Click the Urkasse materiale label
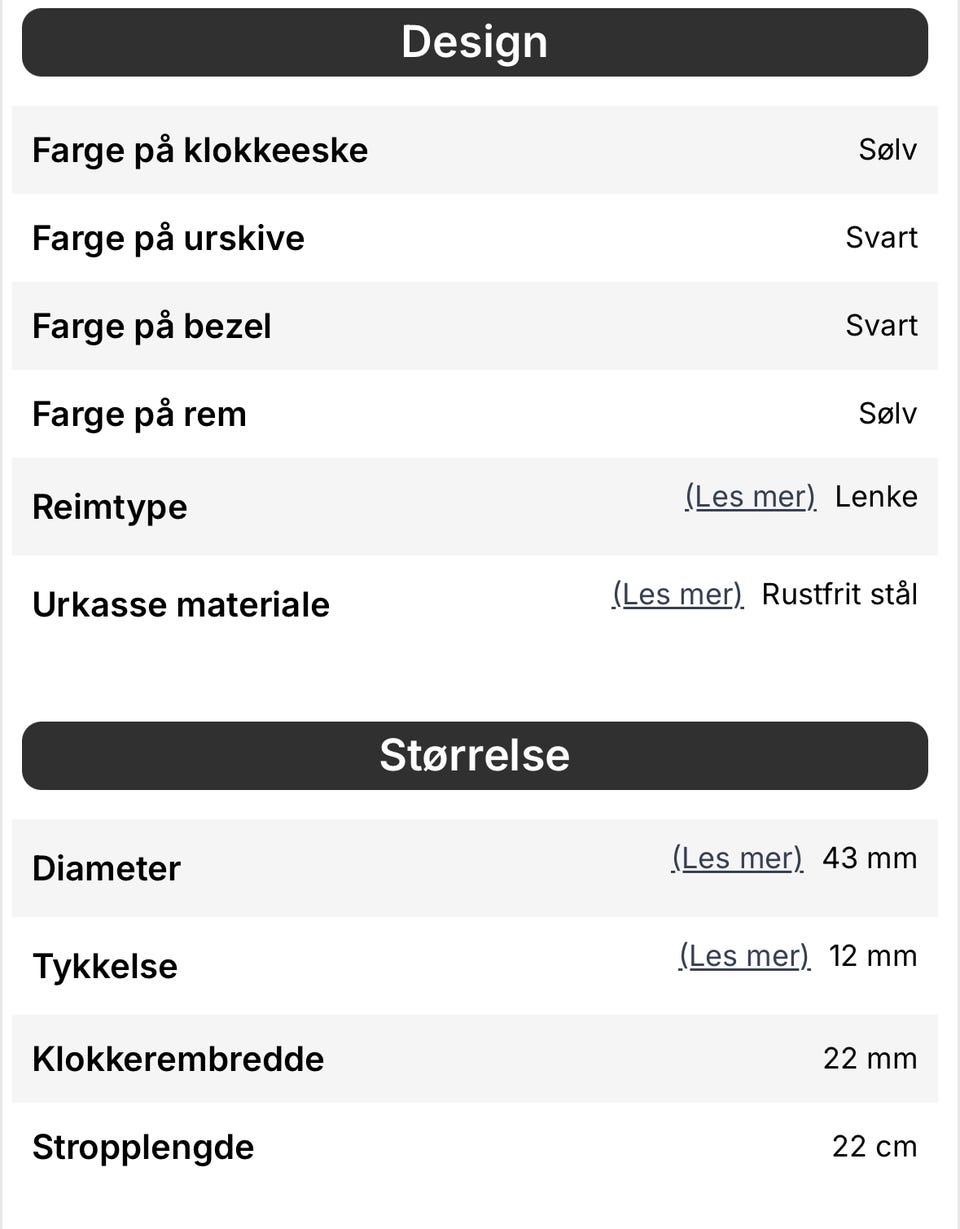The height and width of the screenshot is (1229, 960). point(181,605)
